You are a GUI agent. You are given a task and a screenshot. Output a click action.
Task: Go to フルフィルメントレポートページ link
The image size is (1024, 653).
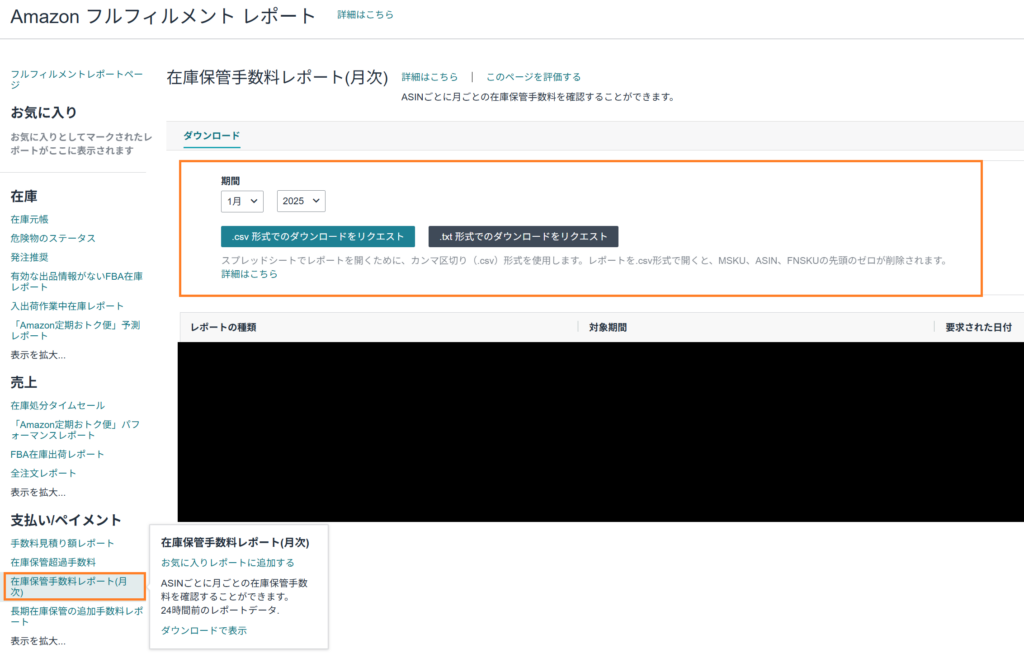pos(76,79)
